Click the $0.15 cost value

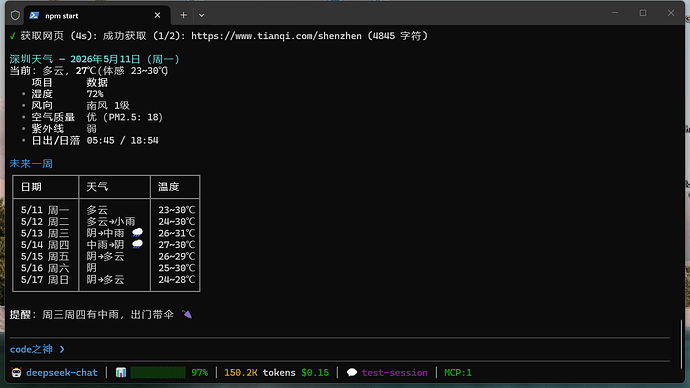315,373
